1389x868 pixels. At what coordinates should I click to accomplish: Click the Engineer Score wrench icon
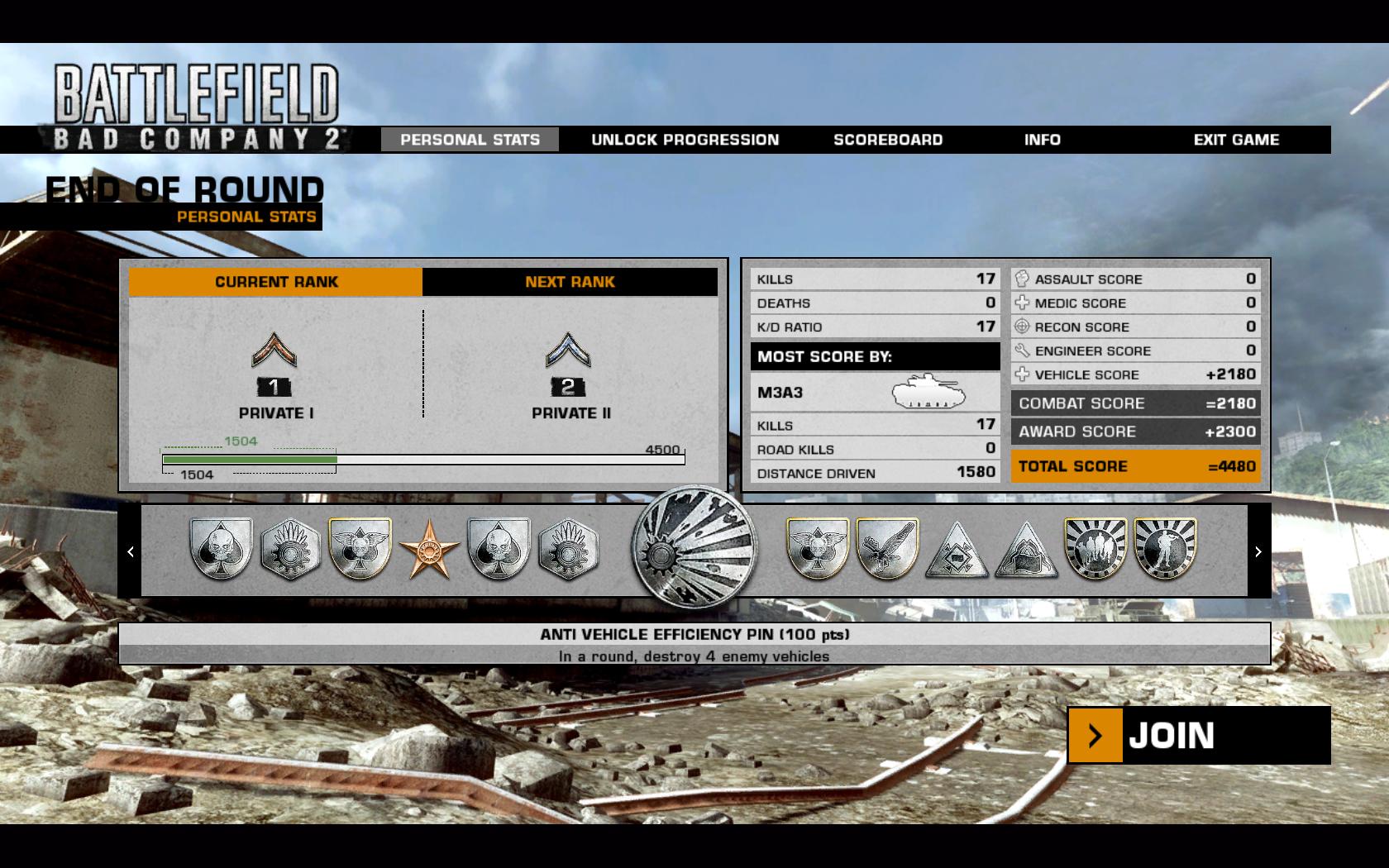pos(1022,351)
